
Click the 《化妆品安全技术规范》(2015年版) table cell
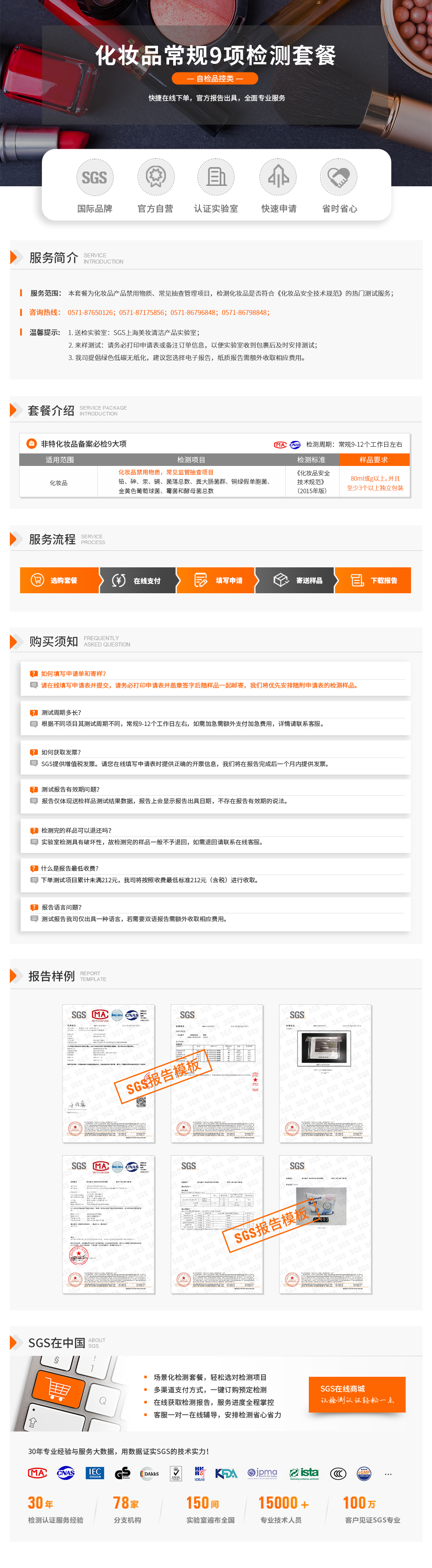tap(312, 482)
